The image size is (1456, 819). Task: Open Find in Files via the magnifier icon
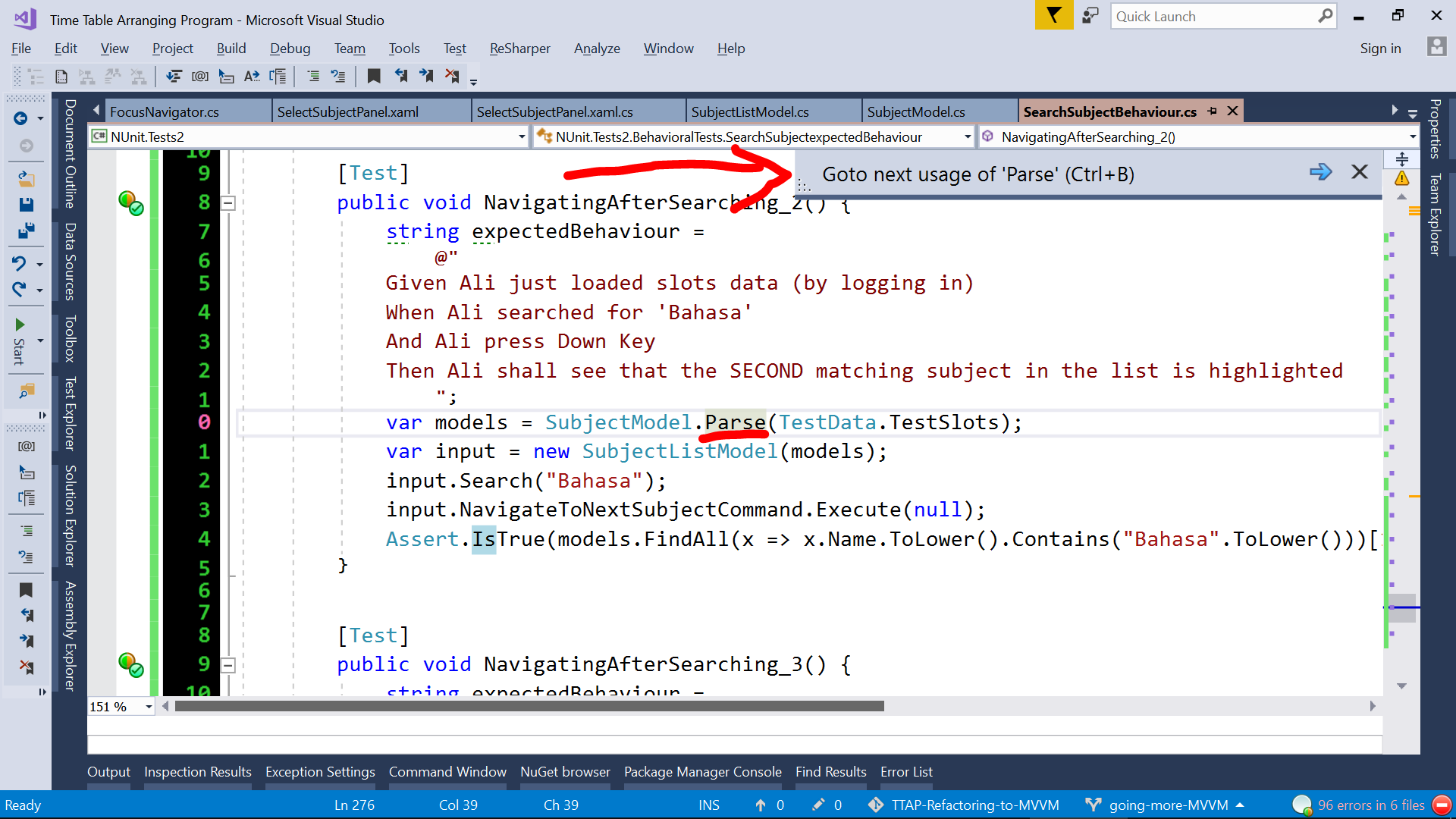pyautogui.click(x=27, y=391)
